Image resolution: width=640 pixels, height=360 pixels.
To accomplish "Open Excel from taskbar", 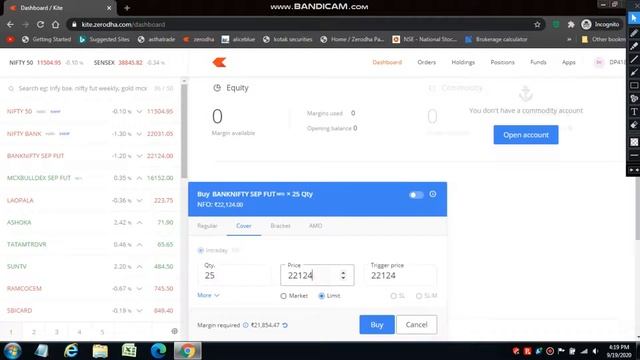I will coord(129,351).
